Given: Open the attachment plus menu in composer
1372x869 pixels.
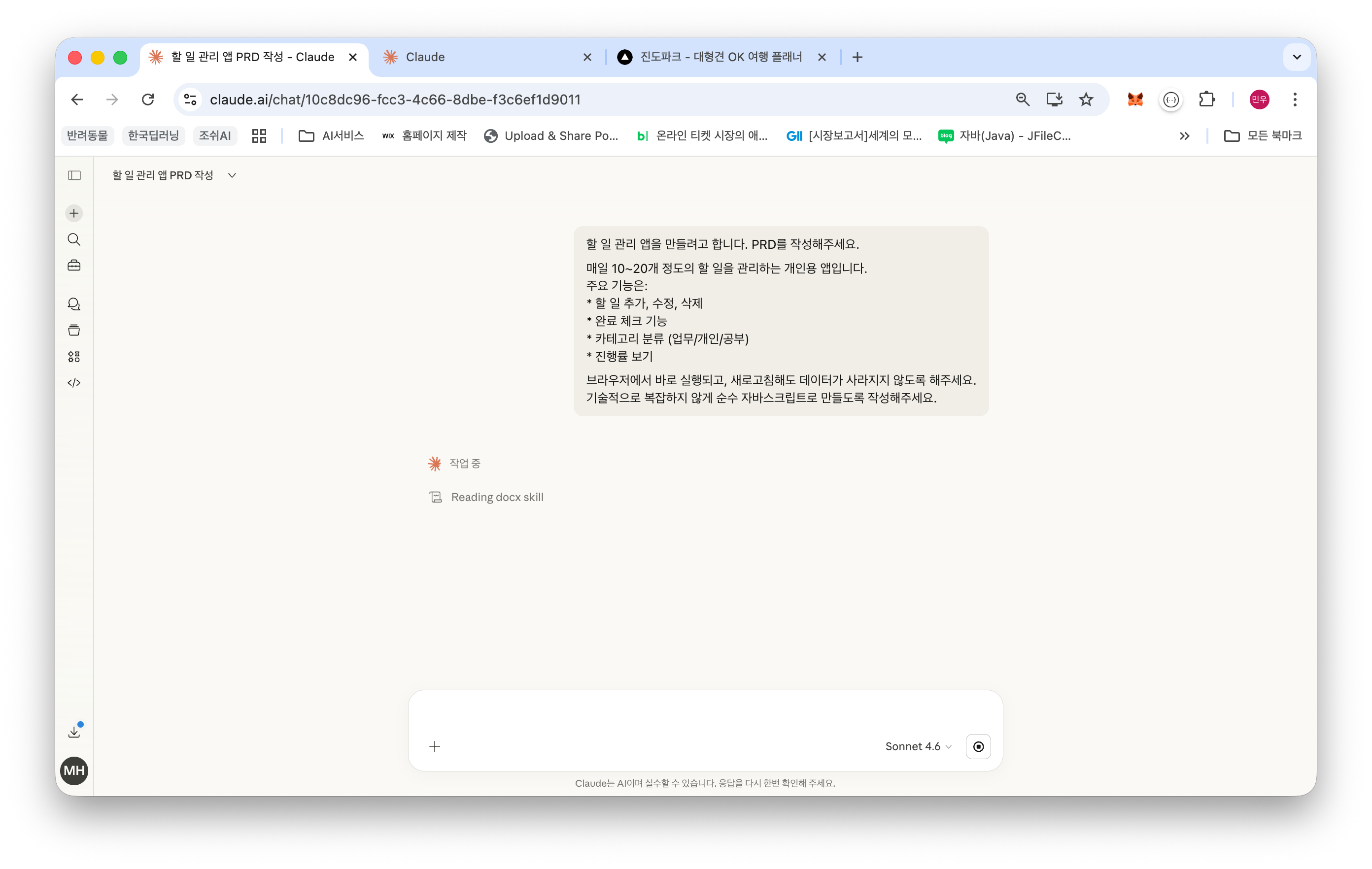Looking at the screenshot, I should tap(435, 746).
